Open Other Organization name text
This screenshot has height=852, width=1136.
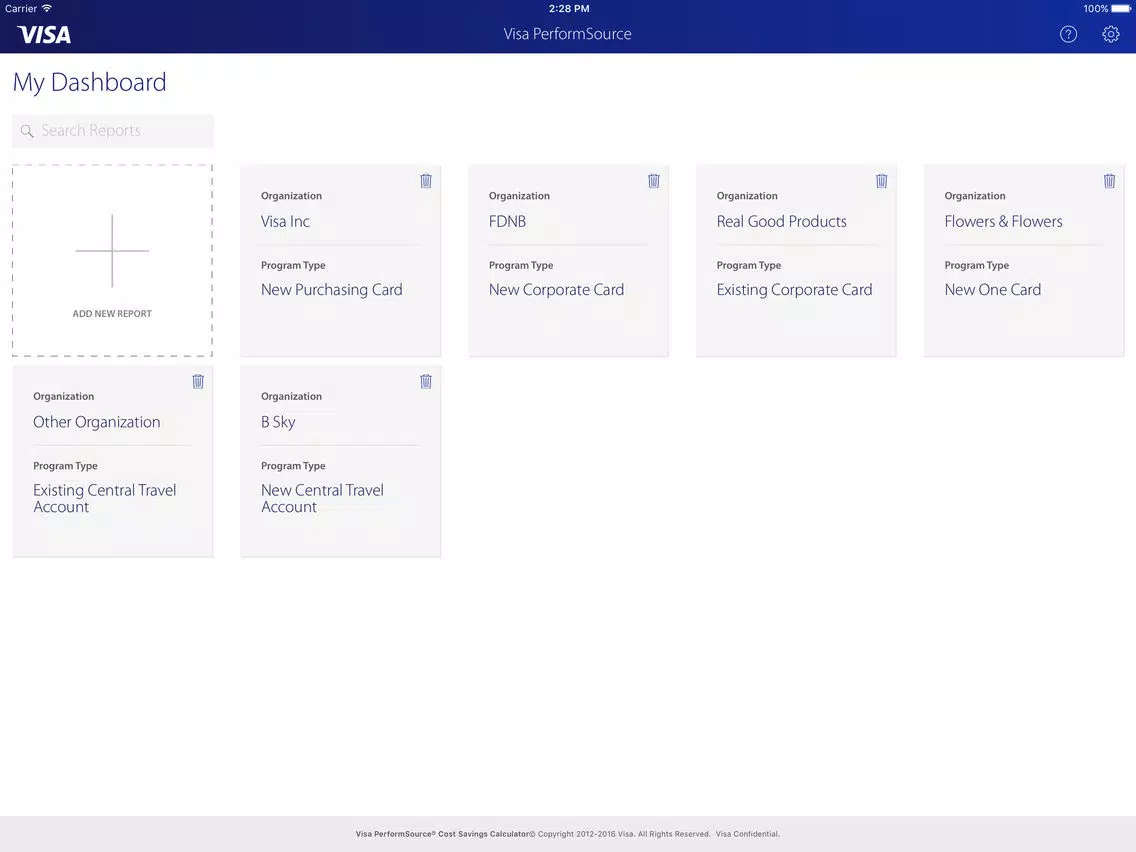tap(97, 422)
